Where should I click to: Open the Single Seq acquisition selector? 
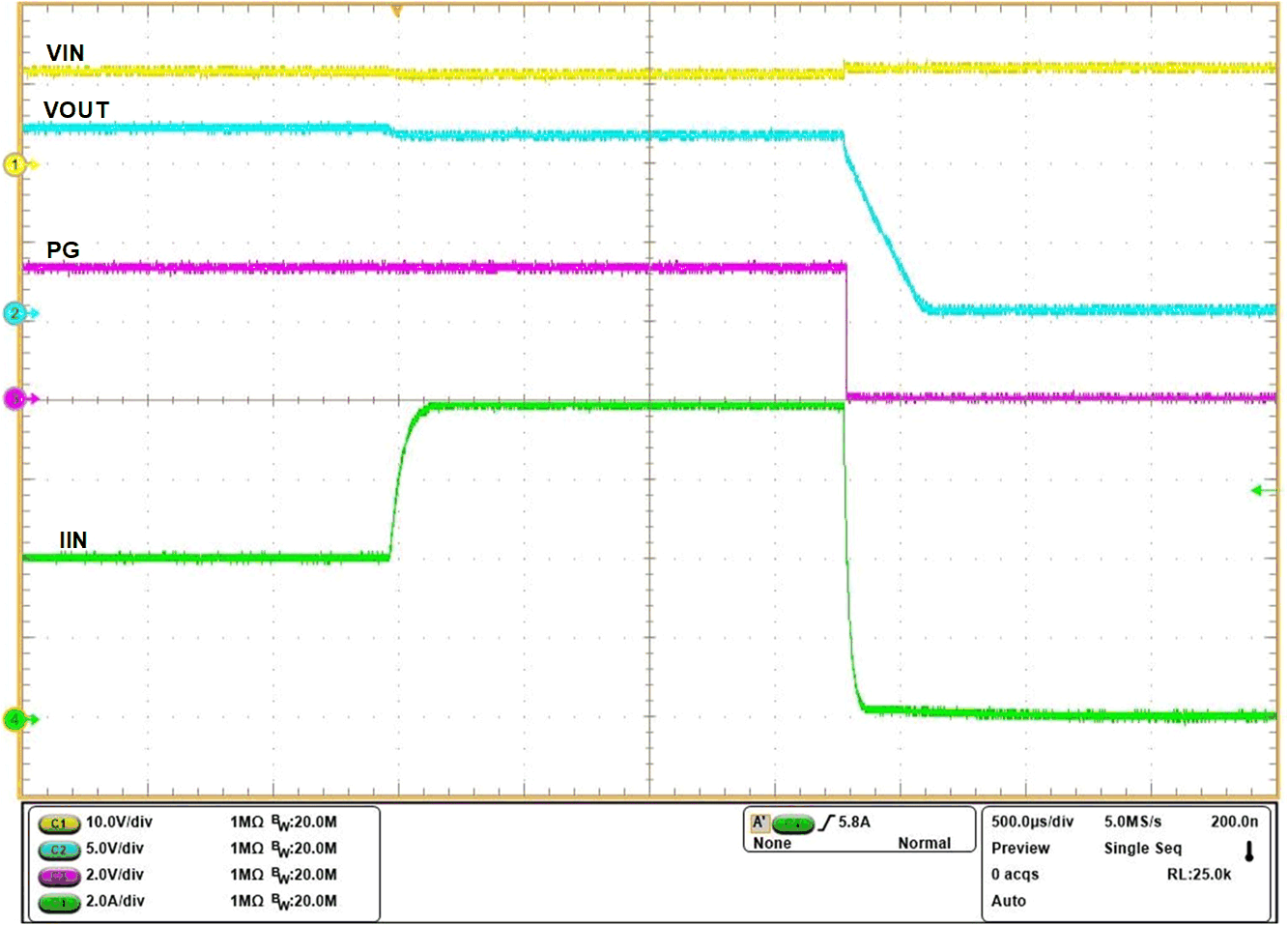click(1144, 849)
